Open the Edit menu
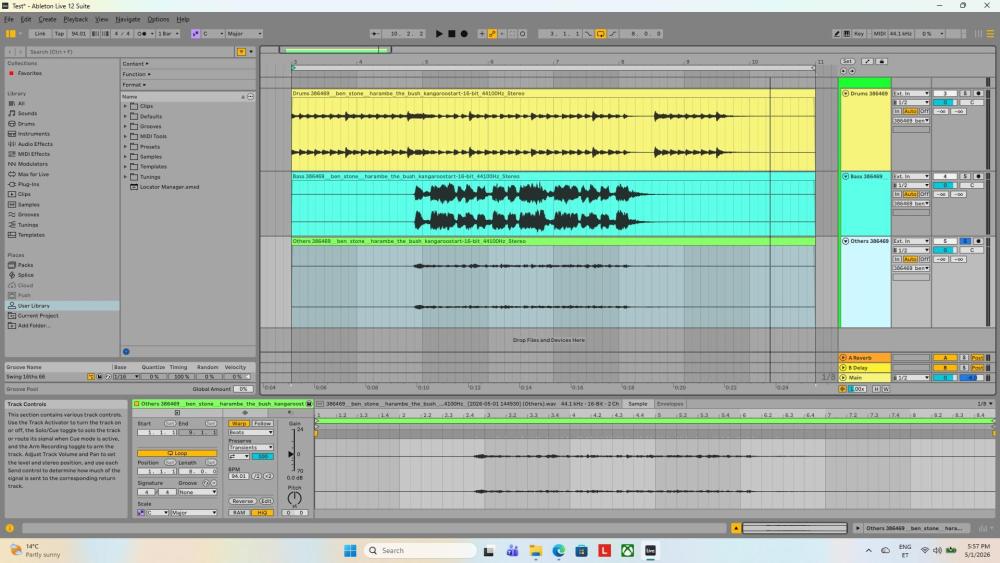 (x=26, y=19)
